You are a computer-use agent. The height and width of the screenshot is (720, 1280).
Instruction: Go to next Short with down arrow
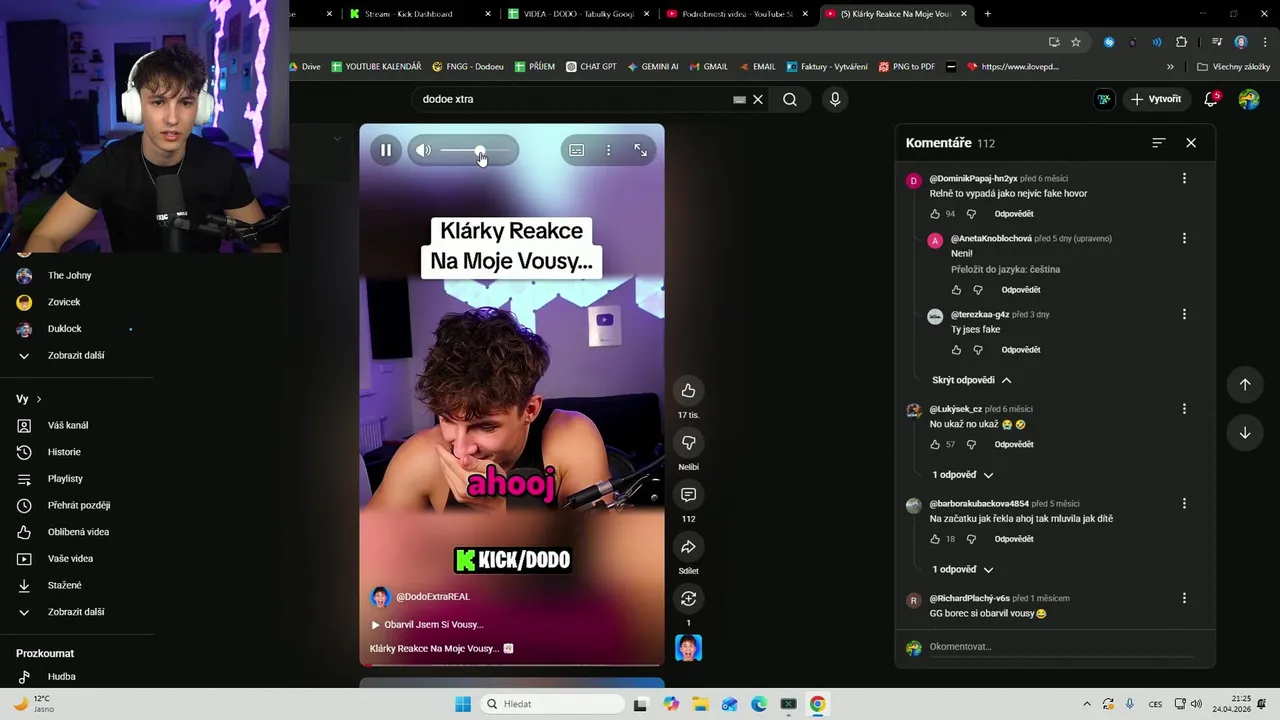[x=1245, y=433]
